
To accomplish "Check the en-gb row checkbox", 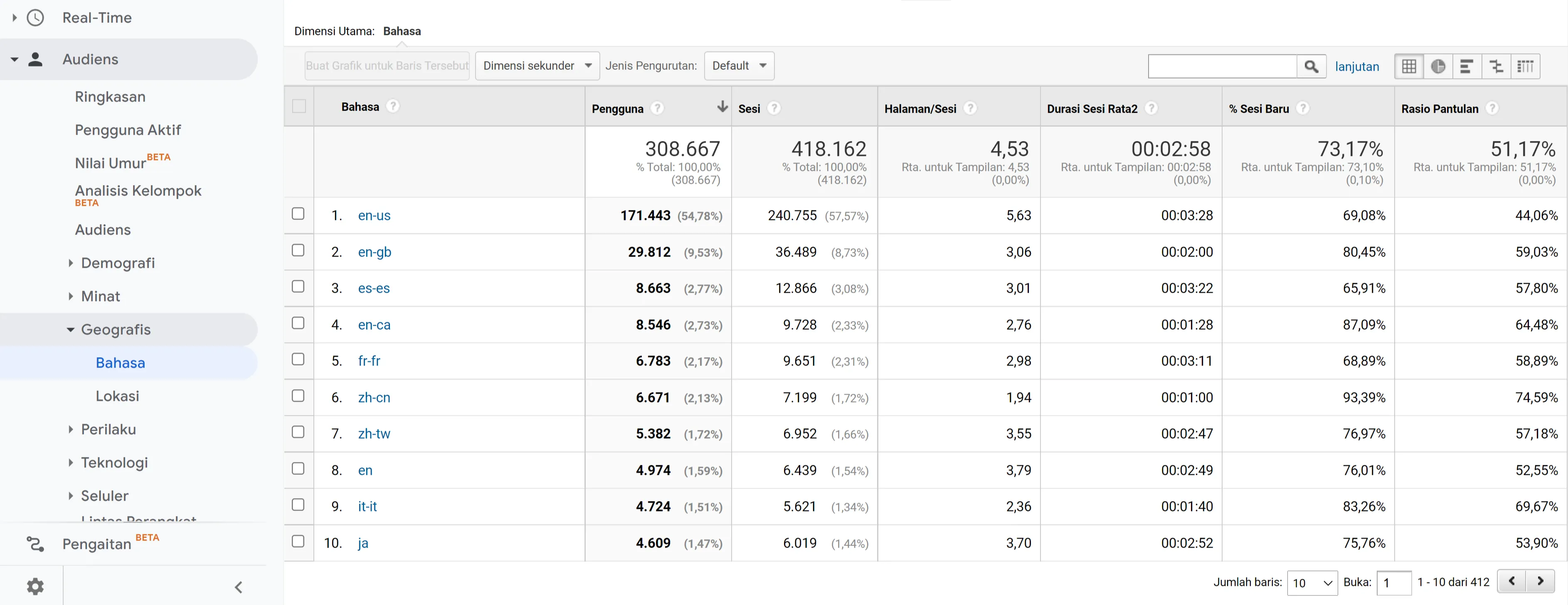I will click(298, 250).
